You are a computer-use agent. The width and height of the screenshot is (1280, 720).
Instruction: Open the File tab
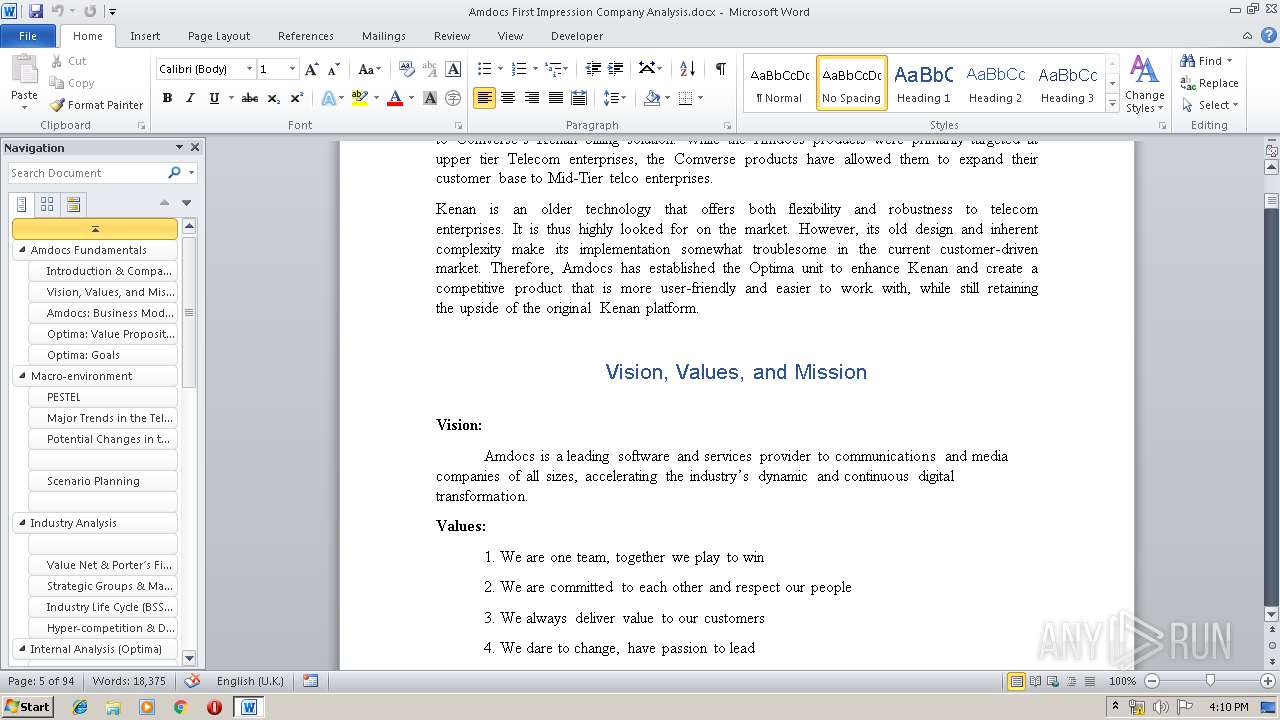(28, 36)
